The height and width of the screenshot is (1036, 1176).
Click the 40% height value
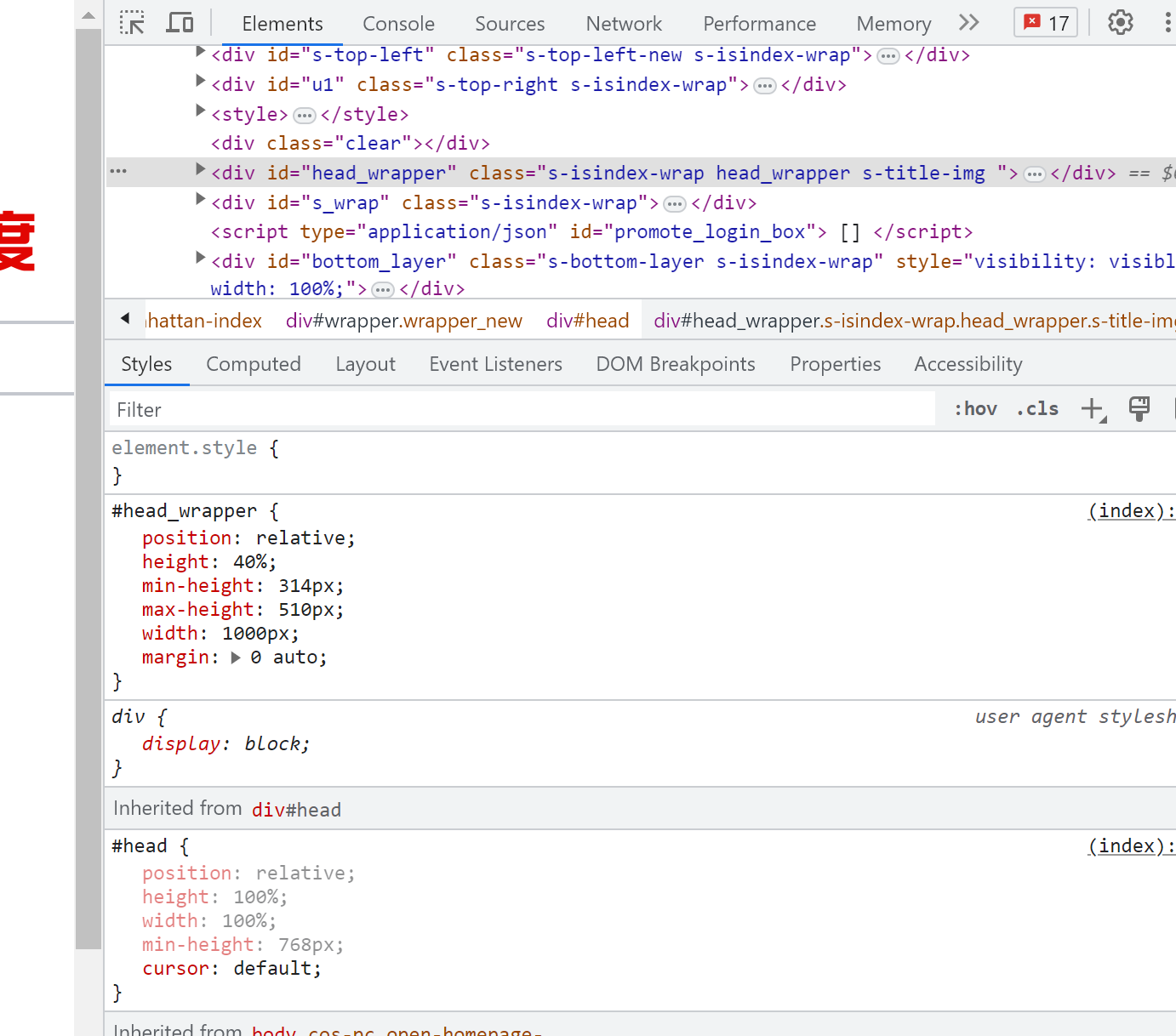(x=249, y=561)
